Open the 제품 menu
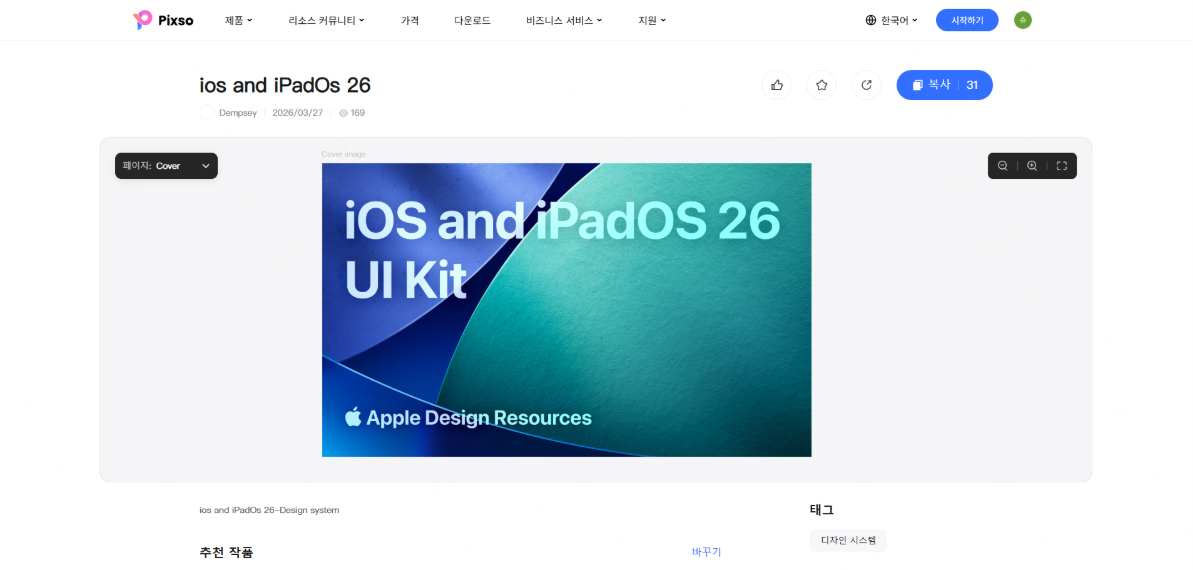Screen dimensions: 1193x570 [x=238, y=21]
